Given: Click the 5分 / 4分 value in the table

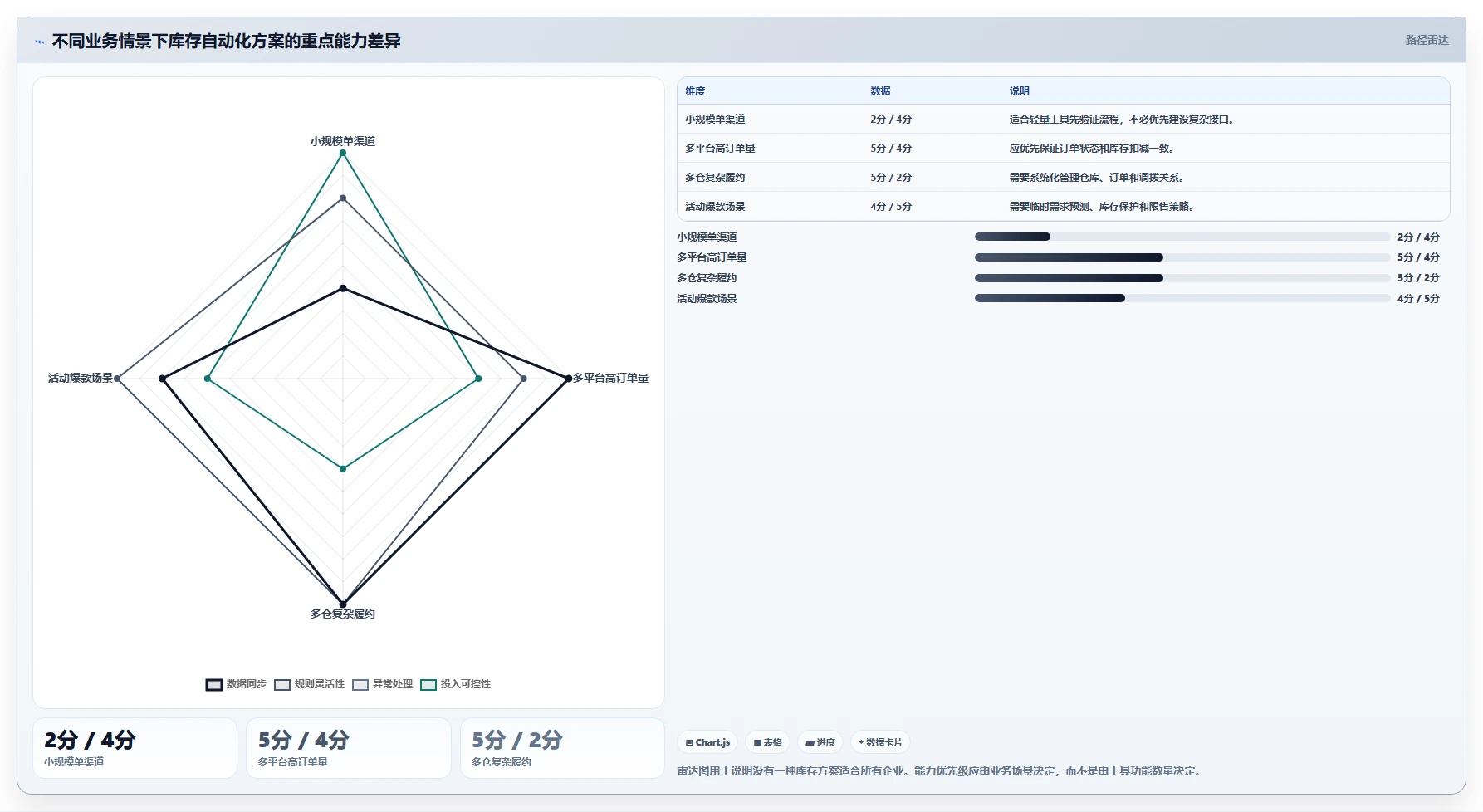Looking at the screenshot, I should [891, 149].
